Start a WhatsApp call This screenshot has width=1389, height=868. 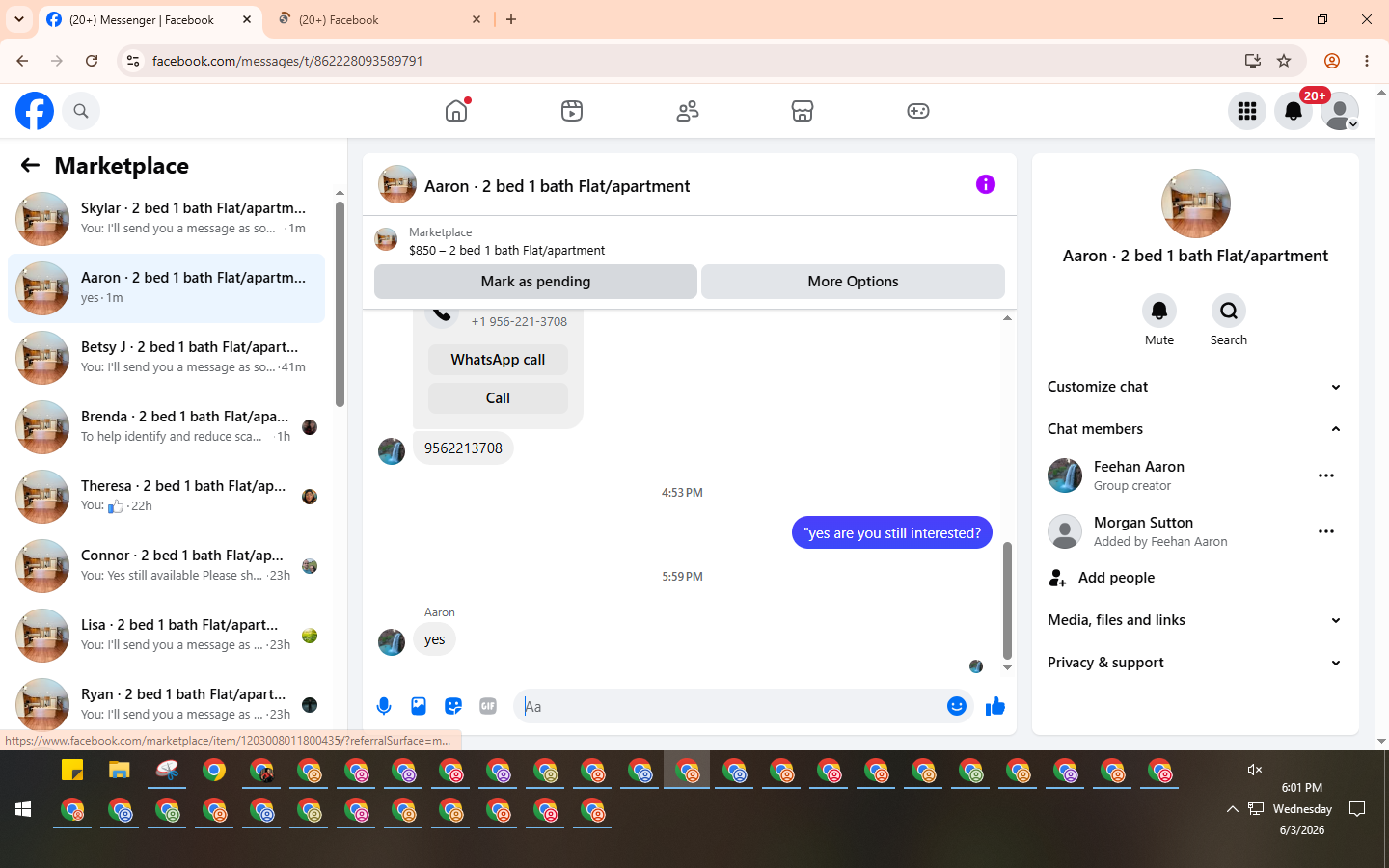[498, 360]
